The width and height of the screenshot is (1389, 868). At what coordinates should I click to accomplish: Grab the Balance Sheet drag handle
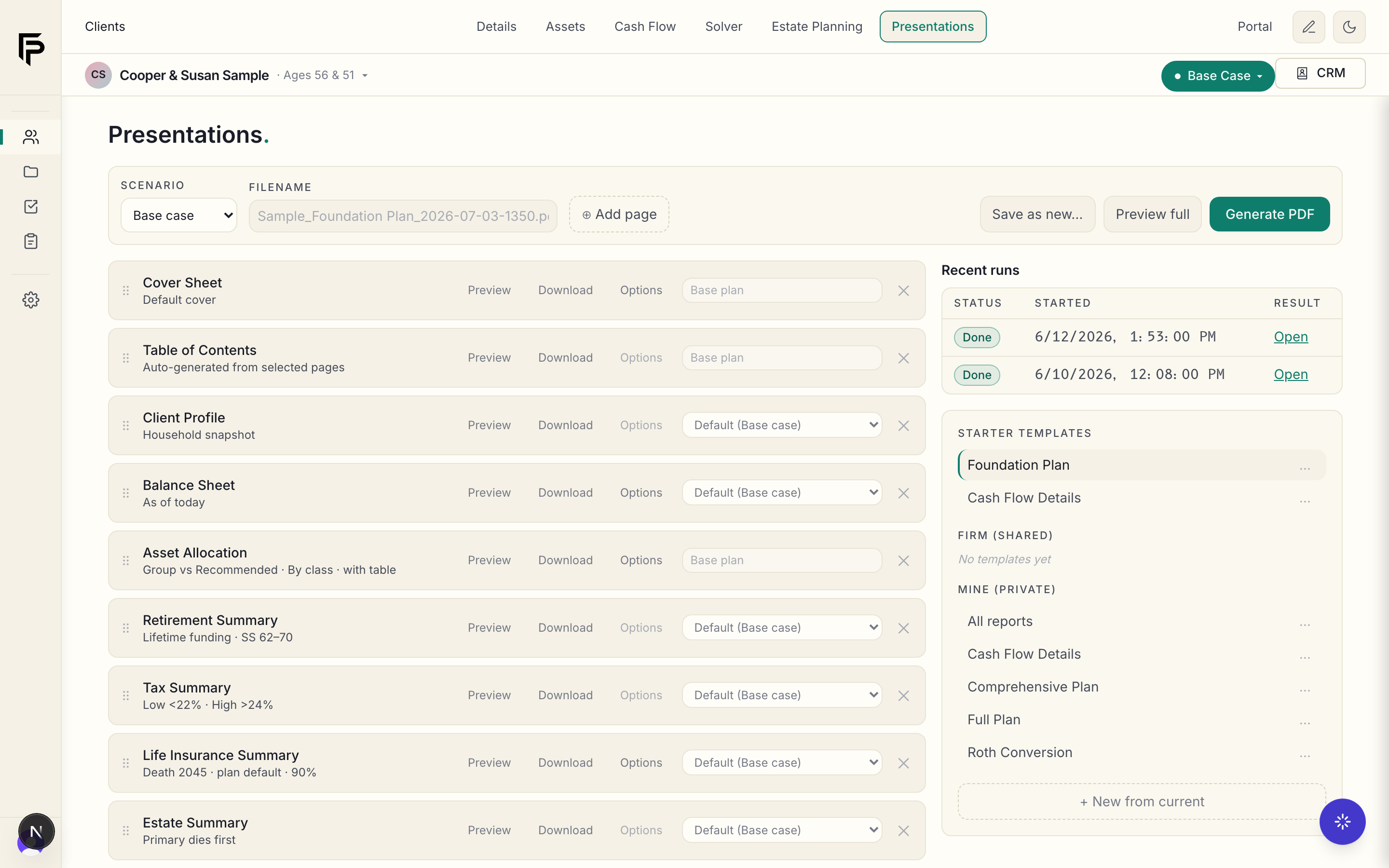[x=126, y=493]
